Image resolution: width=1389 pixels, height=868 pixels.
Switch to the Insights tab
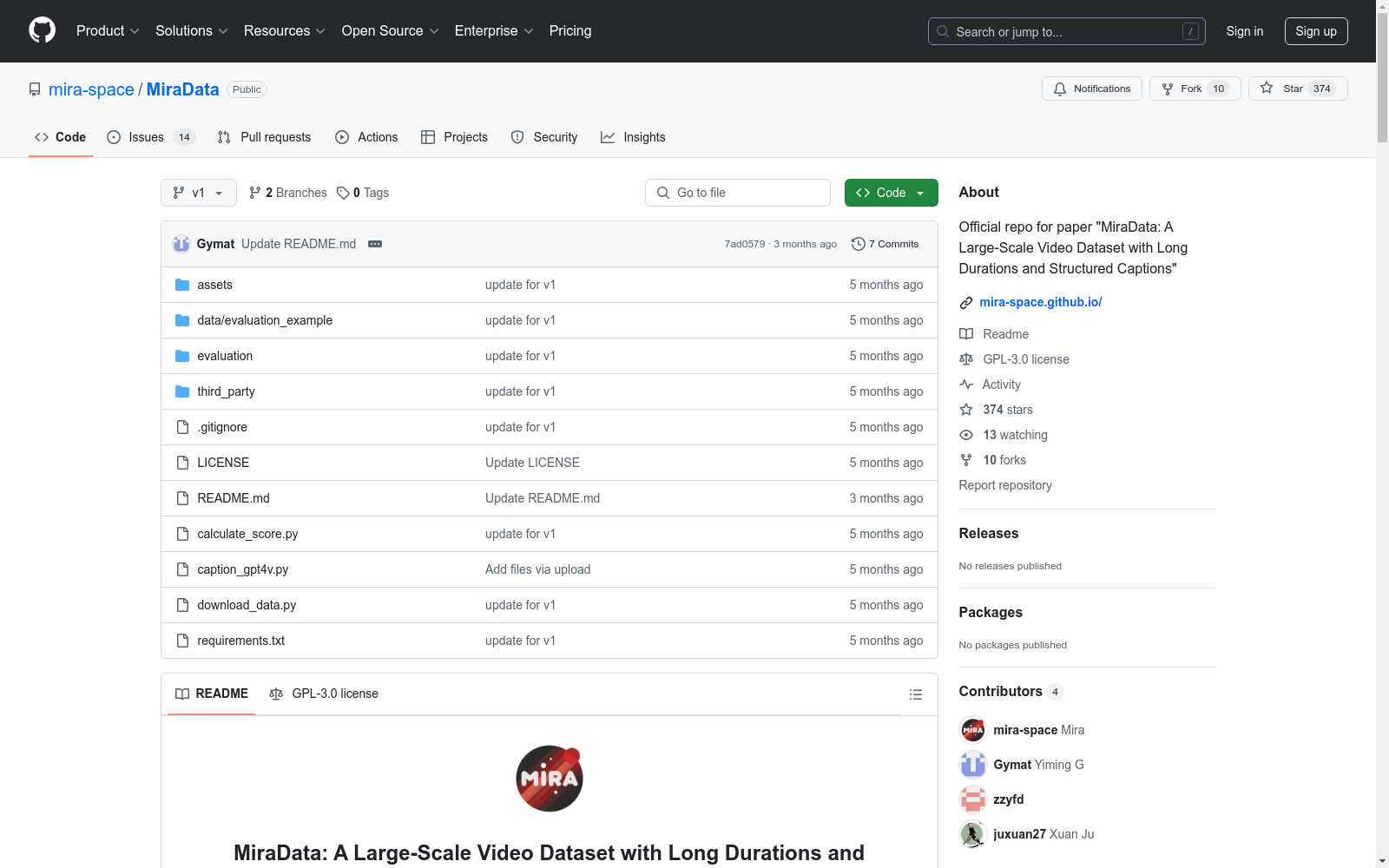pyautogui.click(x=633, y=137)
